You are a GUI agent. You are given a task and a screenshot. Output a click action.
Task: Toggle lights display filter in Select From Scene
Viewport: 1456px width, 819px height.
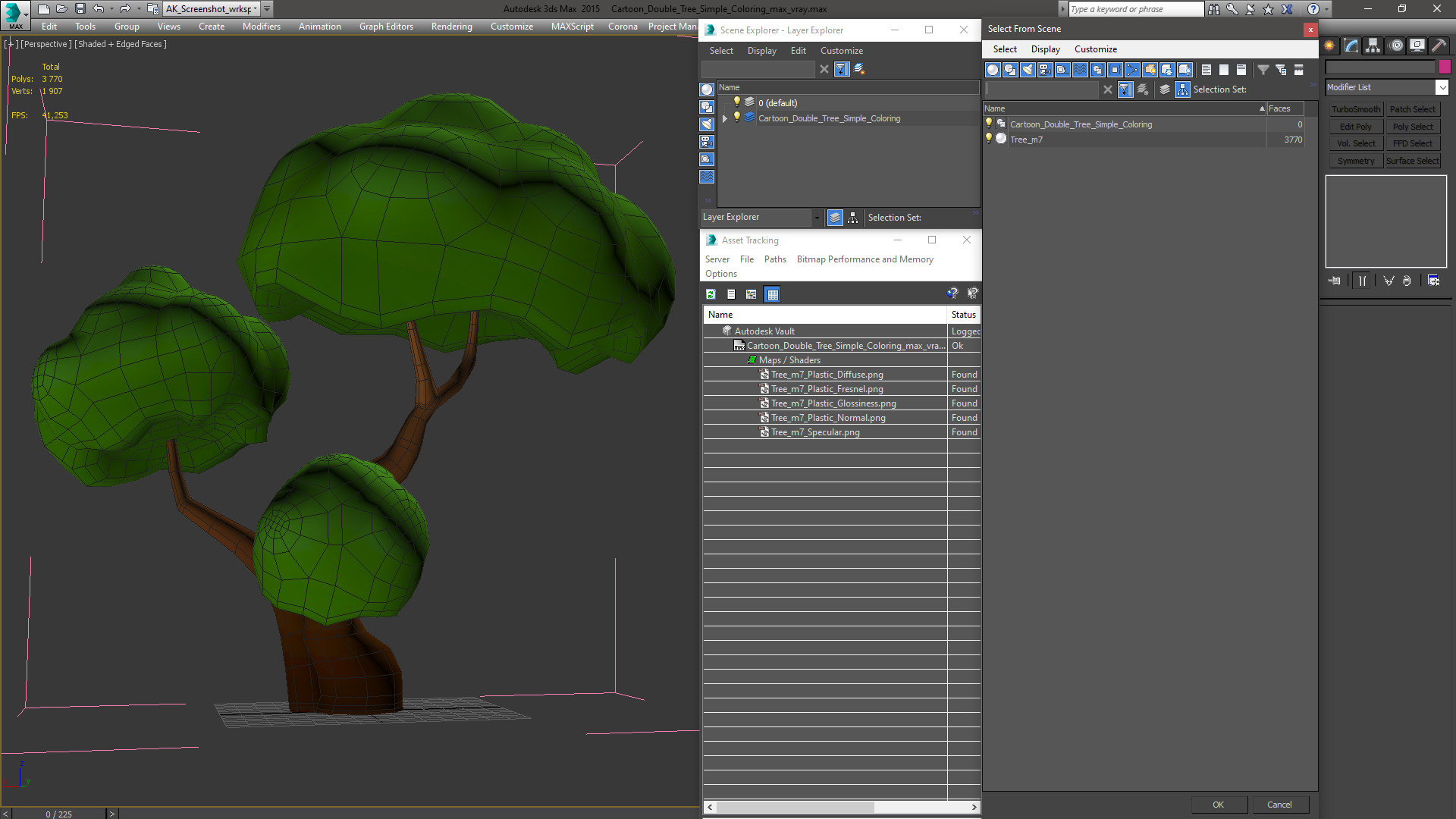[x=1028, y=70]
